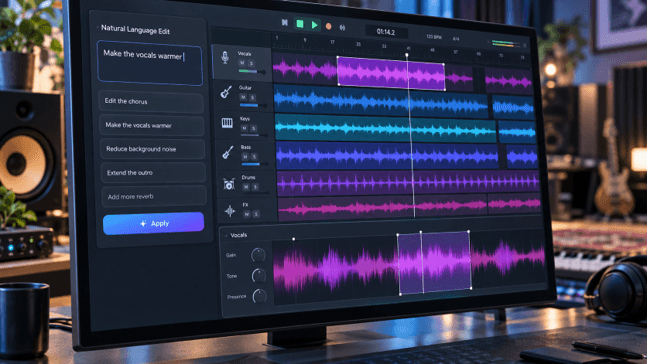Screen dimensions: 647x364
Task: Solo the Drums track
Action: pos(255,187)
